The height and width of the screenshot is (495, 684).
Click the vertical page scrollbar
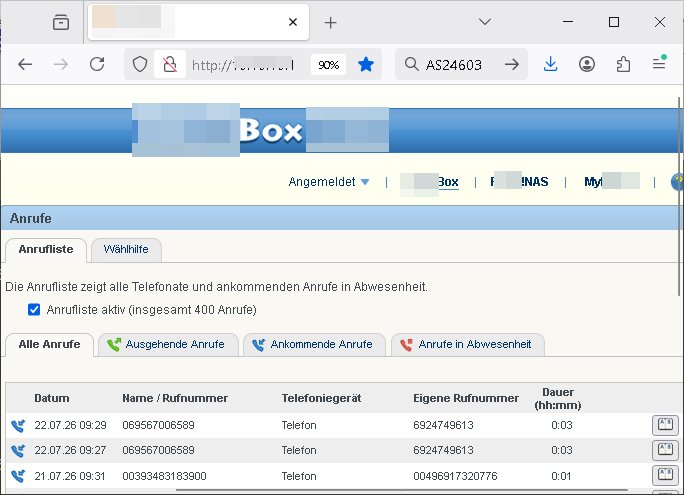tap(680, 196)
